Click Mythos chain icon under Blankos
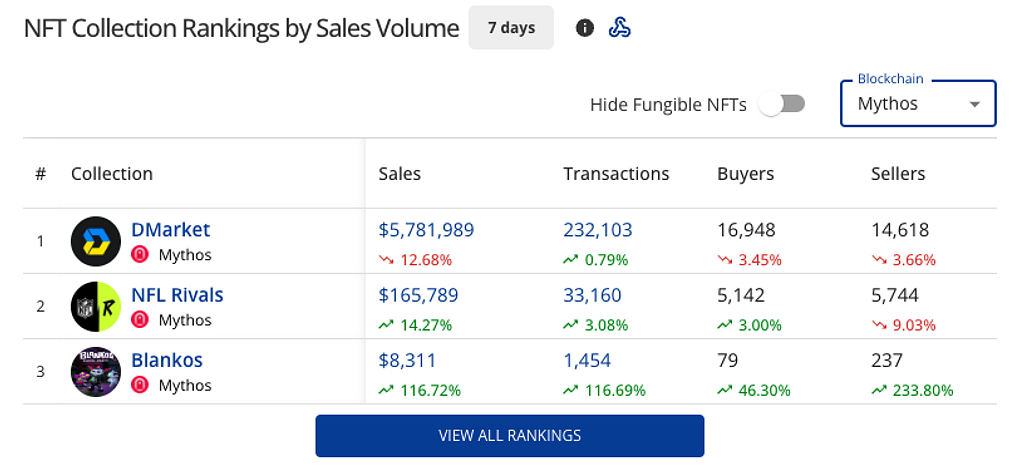 coord(141,385)
